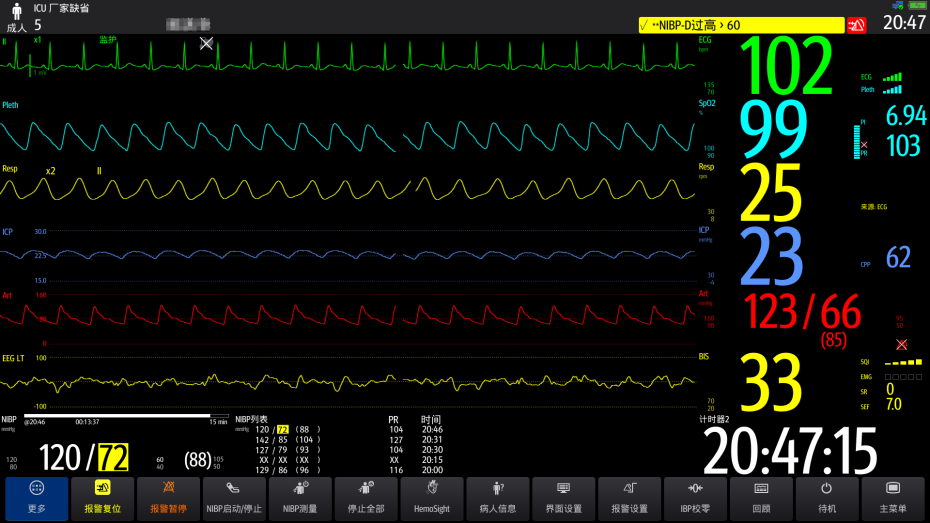This screenshot has height=523, width=930.
Task: Tap the alarm-off crossed icon in the Art area
Action: click(x=902, y=344)
